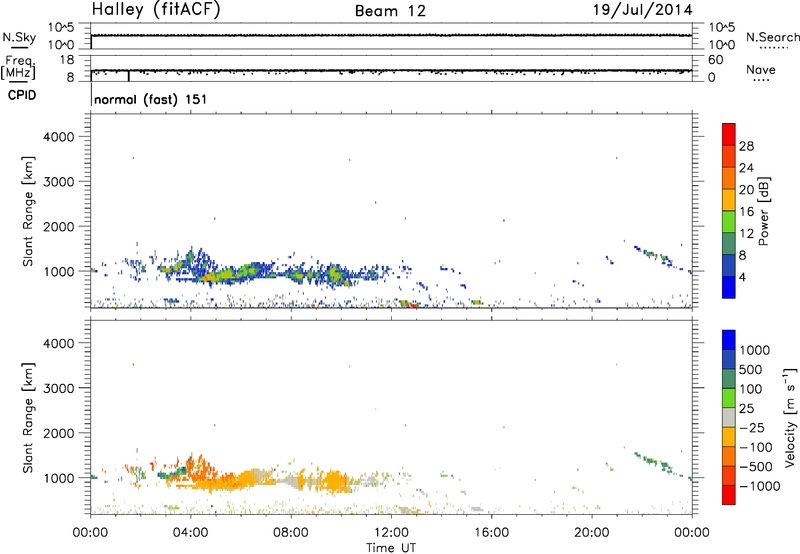Viewport: 800px width, 554px height.
Task: Select the "4000" range tick in power panel
Action: (x=59, y=137)
